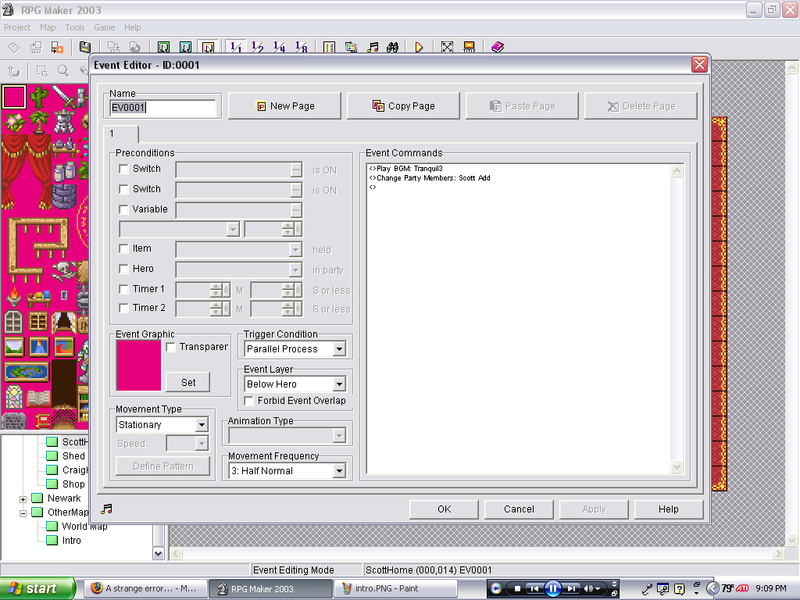Image resolution: width=800 pixels, height=600 pixels.
Task: Open the Trigger Condition dropdown
Action: [x=339, y=349]
